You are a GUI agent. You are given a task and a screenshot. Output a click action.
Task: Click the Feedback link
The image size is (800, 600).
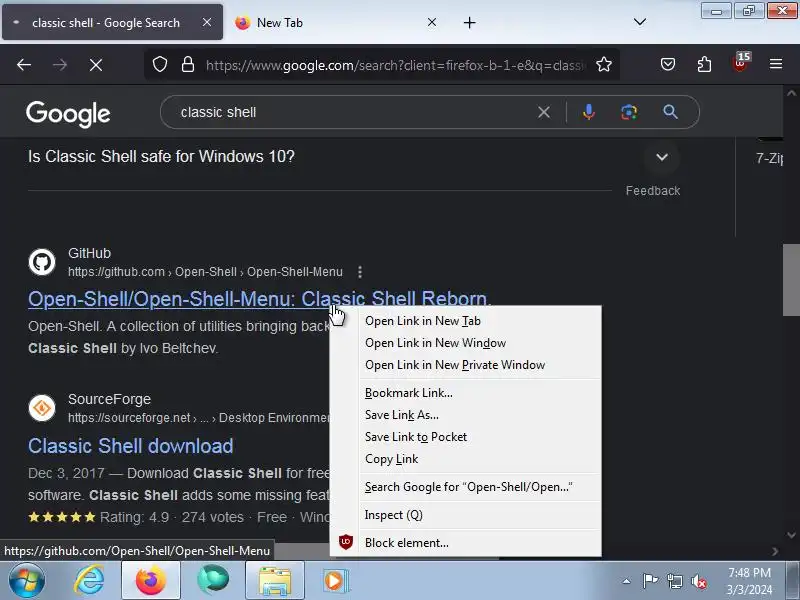point(653,191)
